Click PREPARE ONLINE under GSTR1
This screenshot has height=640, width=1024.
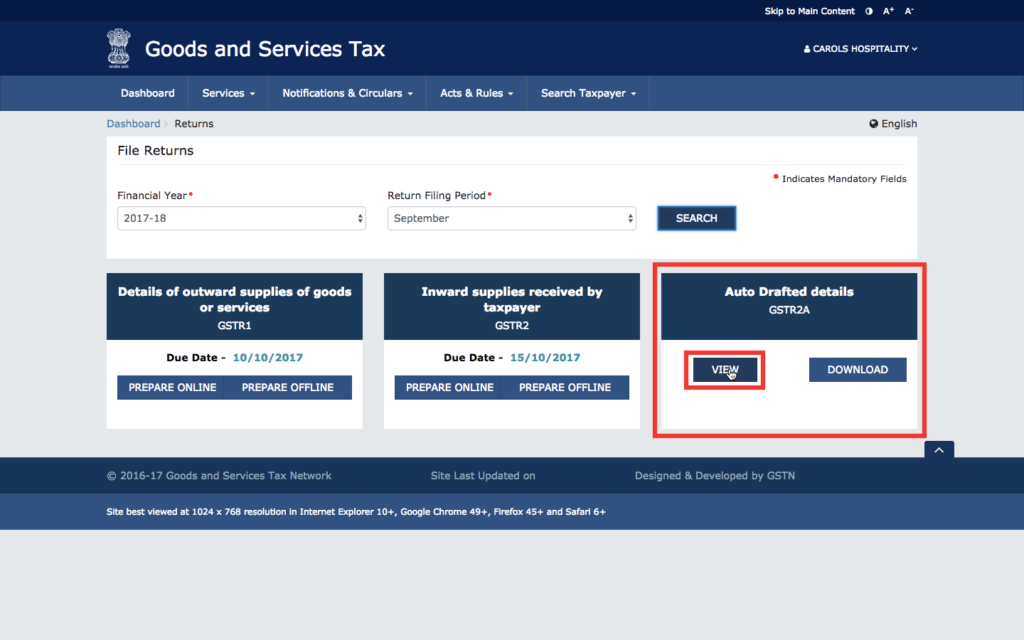pos(171,387)
